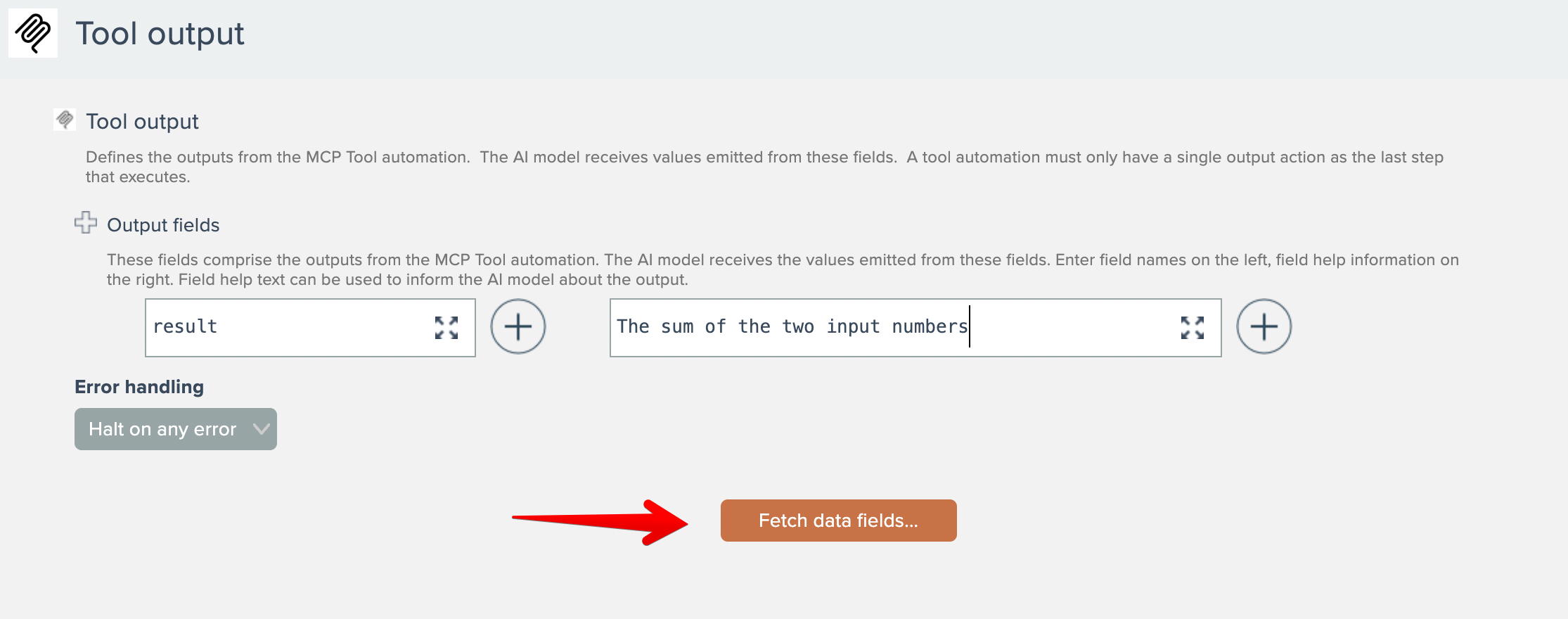Click the paperclip logo in the header
Screen dimensions: 1568x619
[x=33, y=33]
